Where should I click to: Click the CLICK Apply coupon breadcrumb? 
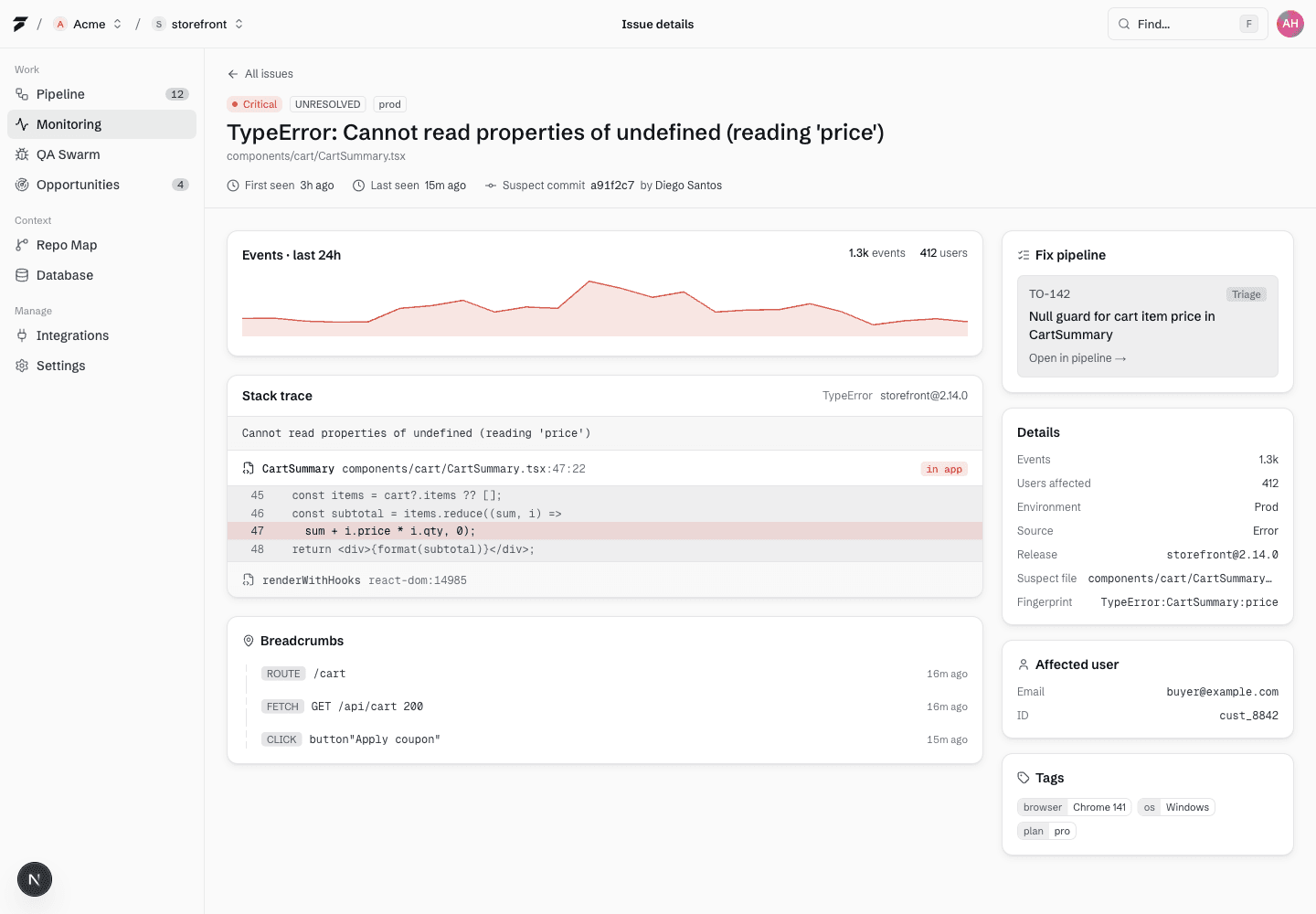point(614,739)
